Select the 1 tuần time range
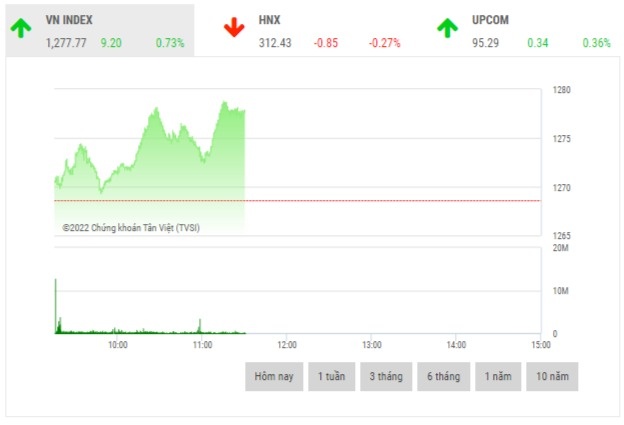Viewport: 624px width, 425px height. 331,376
